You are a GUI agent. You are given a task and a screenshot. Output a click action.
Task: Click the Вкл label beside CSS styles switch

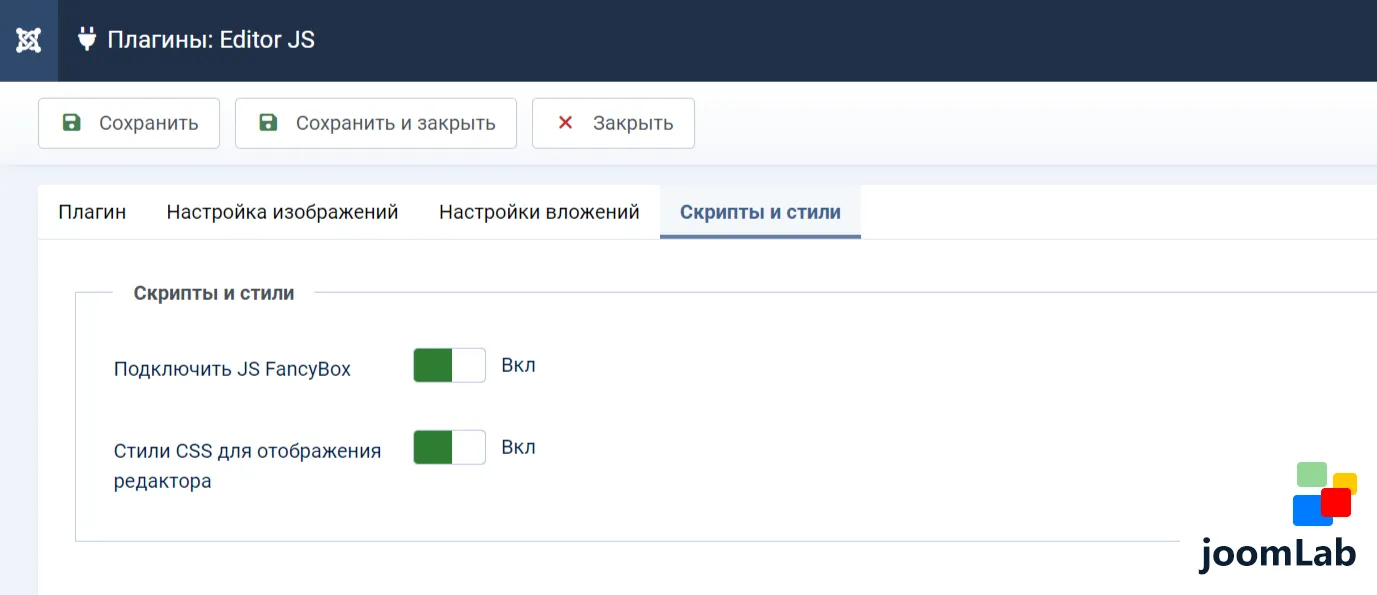coord(518,447)
